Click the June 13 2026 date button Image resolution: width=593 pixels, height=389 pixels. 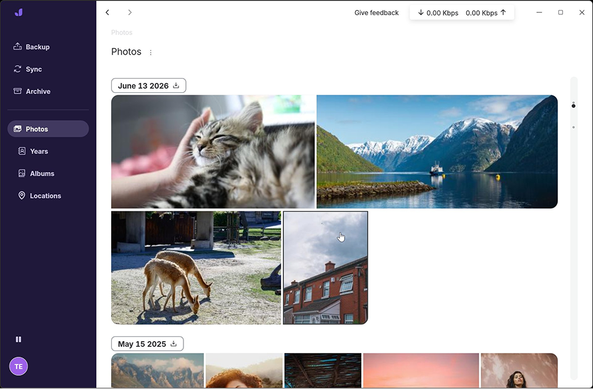[x=149, y=86]
